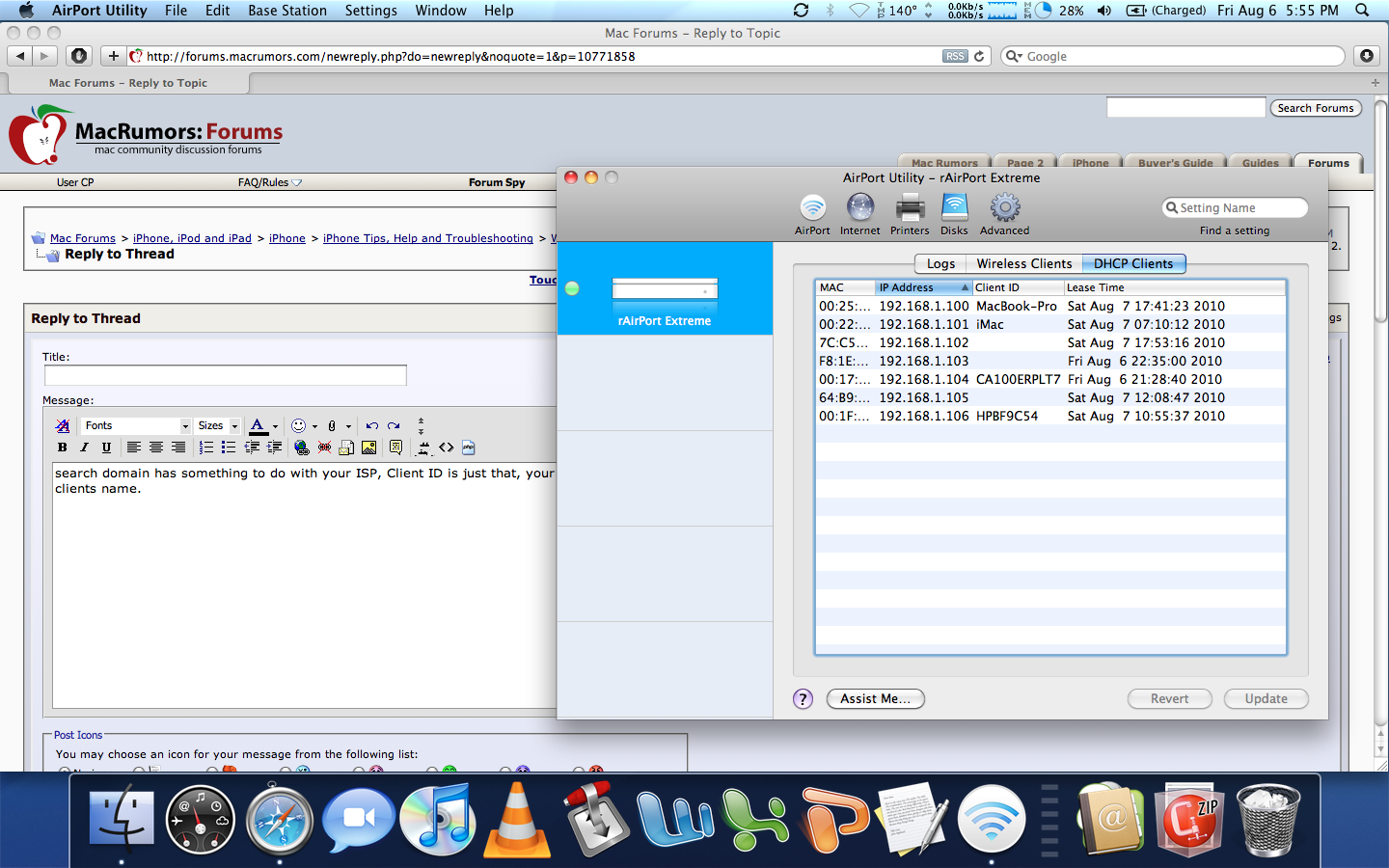Select the HPBF9C54 client row
This screenshot has width=1389, height=868.
(1050, 416)
